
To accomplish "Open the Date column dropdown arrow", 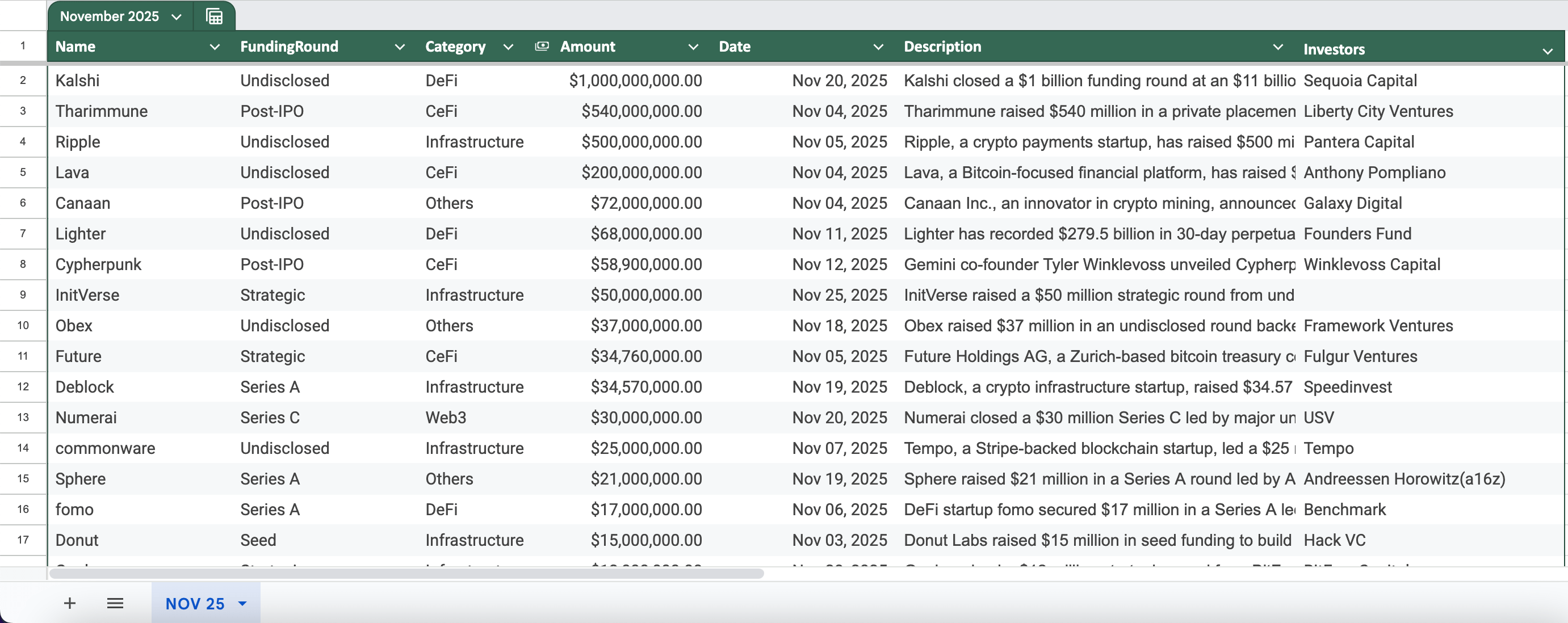I will [878, 47].
